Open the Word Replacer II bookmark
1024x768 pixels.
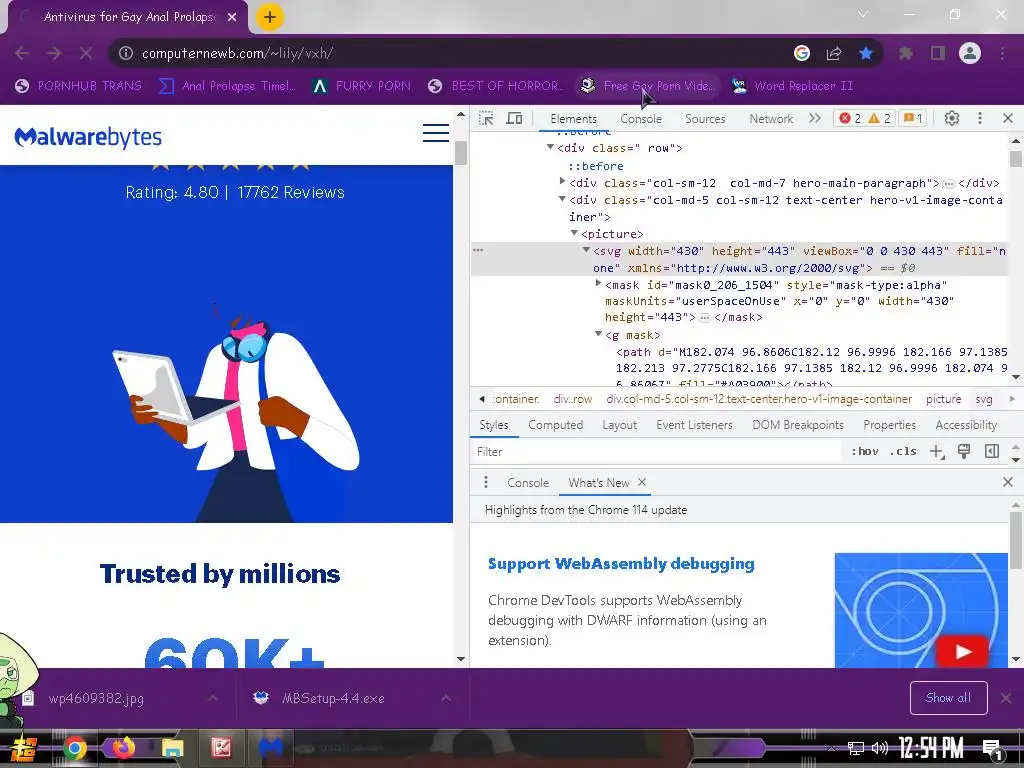coord(793,86)
